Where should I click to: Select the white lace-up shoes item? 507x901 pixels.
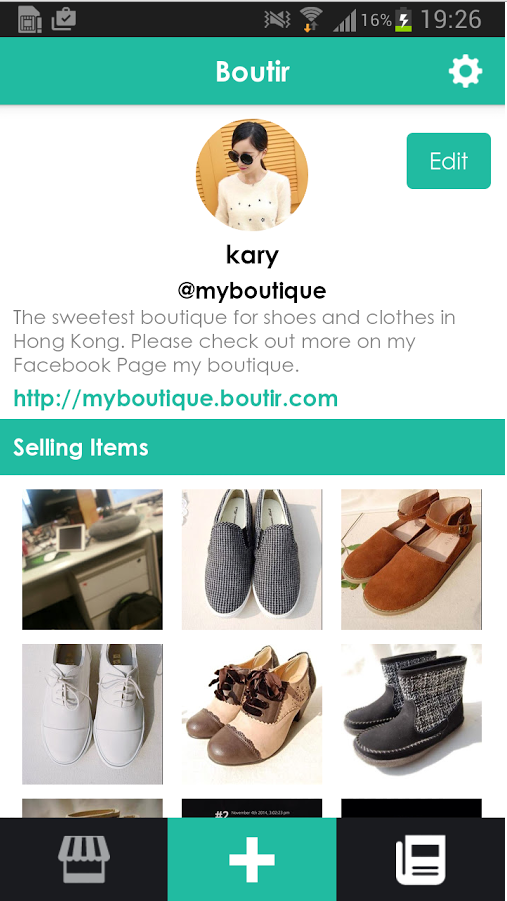pos(93,714)
